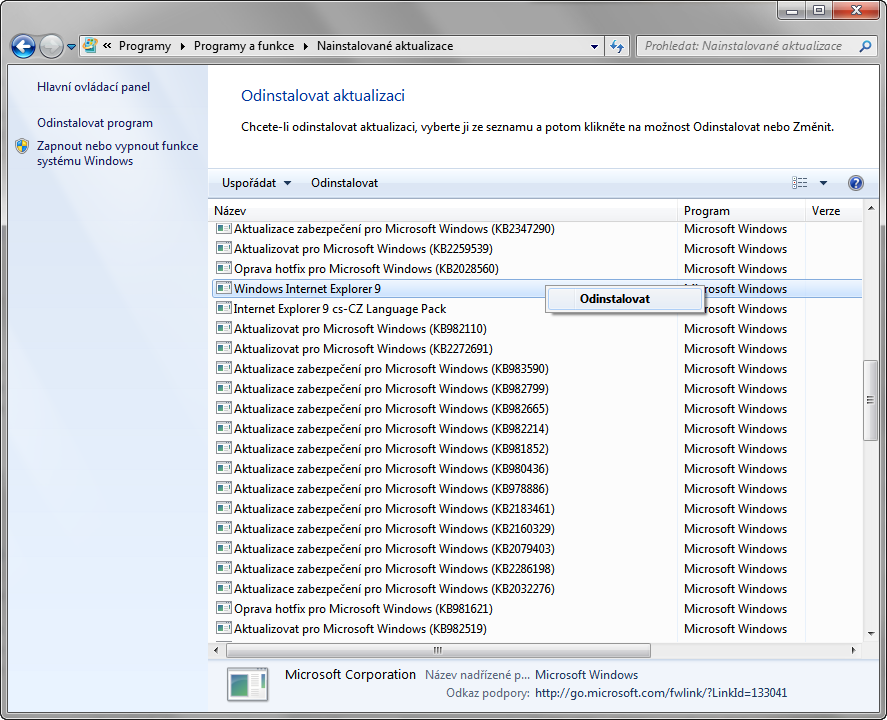
Task: Click the search magnifier icon
Action: [865, 46]
